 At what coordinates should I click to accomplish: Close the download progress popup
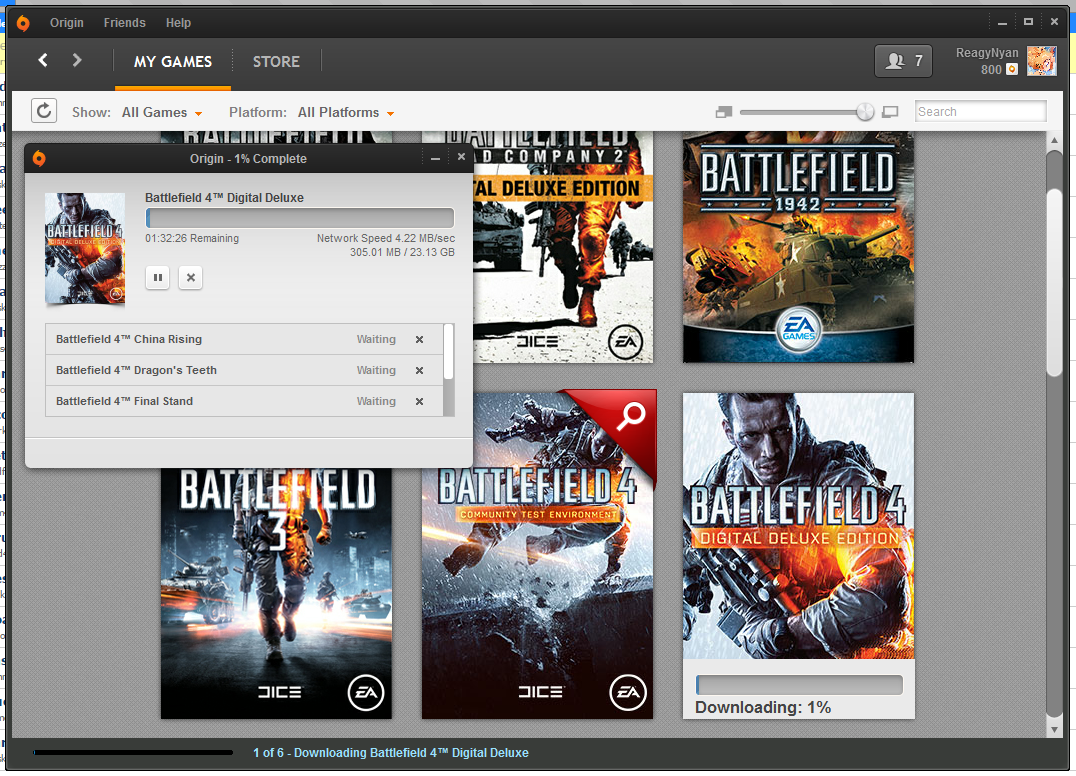pos(461,157)
